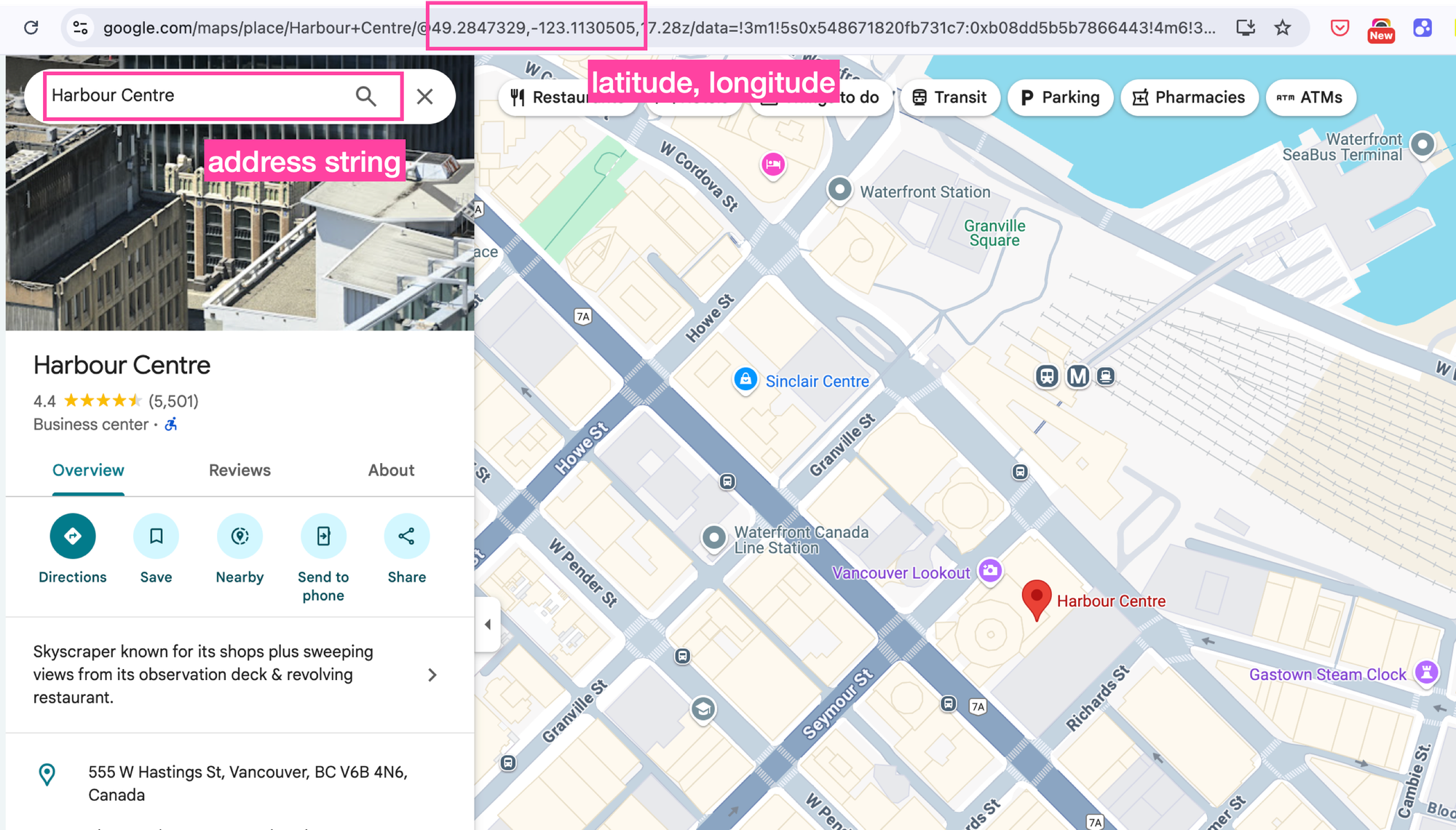
Task: Clear the search with the X icon
Action: pos(424,95)
